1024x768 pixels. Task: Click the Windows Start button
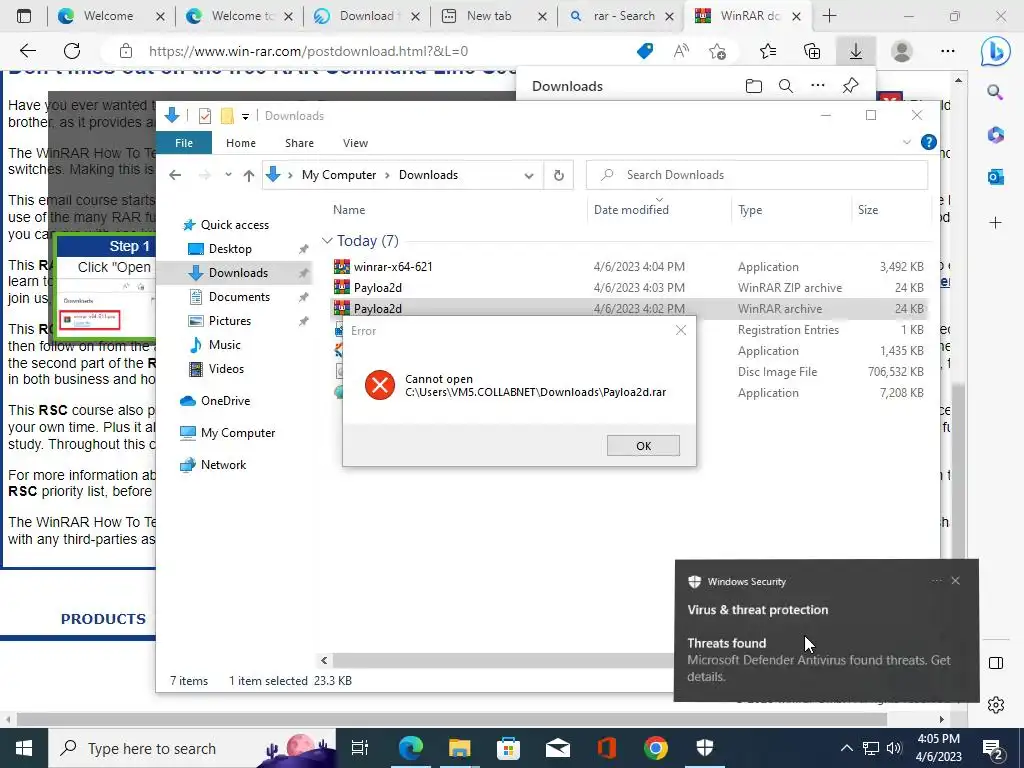tap(24, 748)
